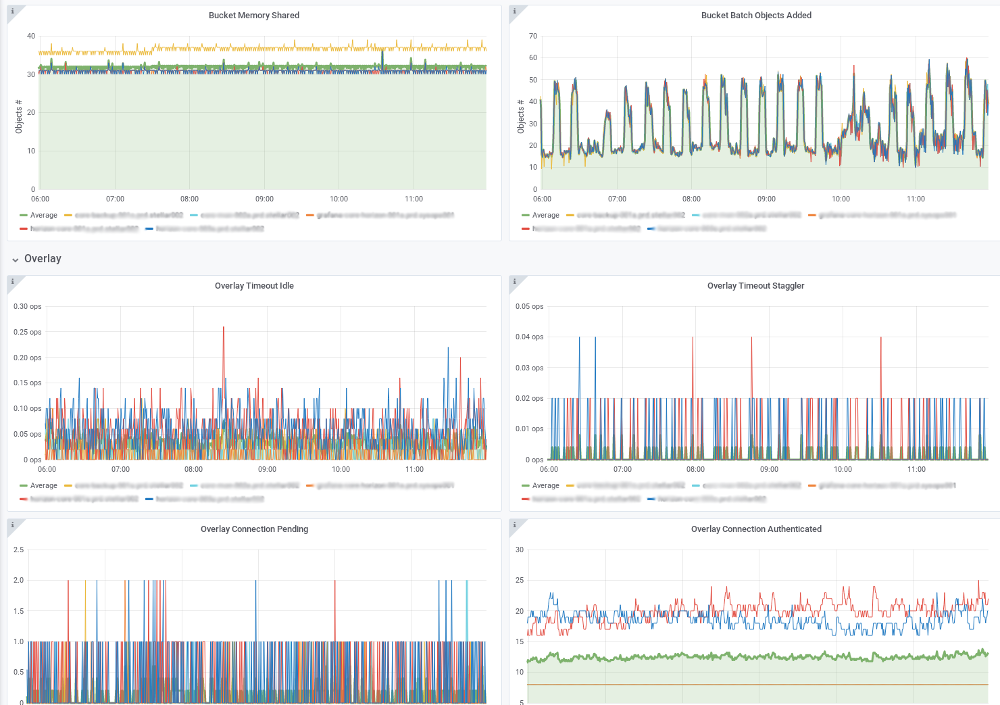Image resolution: width=1000 pixels, height=705 pixels.
Task: Toggle Average series in Bucket Memory Shared legend
Action: point(43,215)
